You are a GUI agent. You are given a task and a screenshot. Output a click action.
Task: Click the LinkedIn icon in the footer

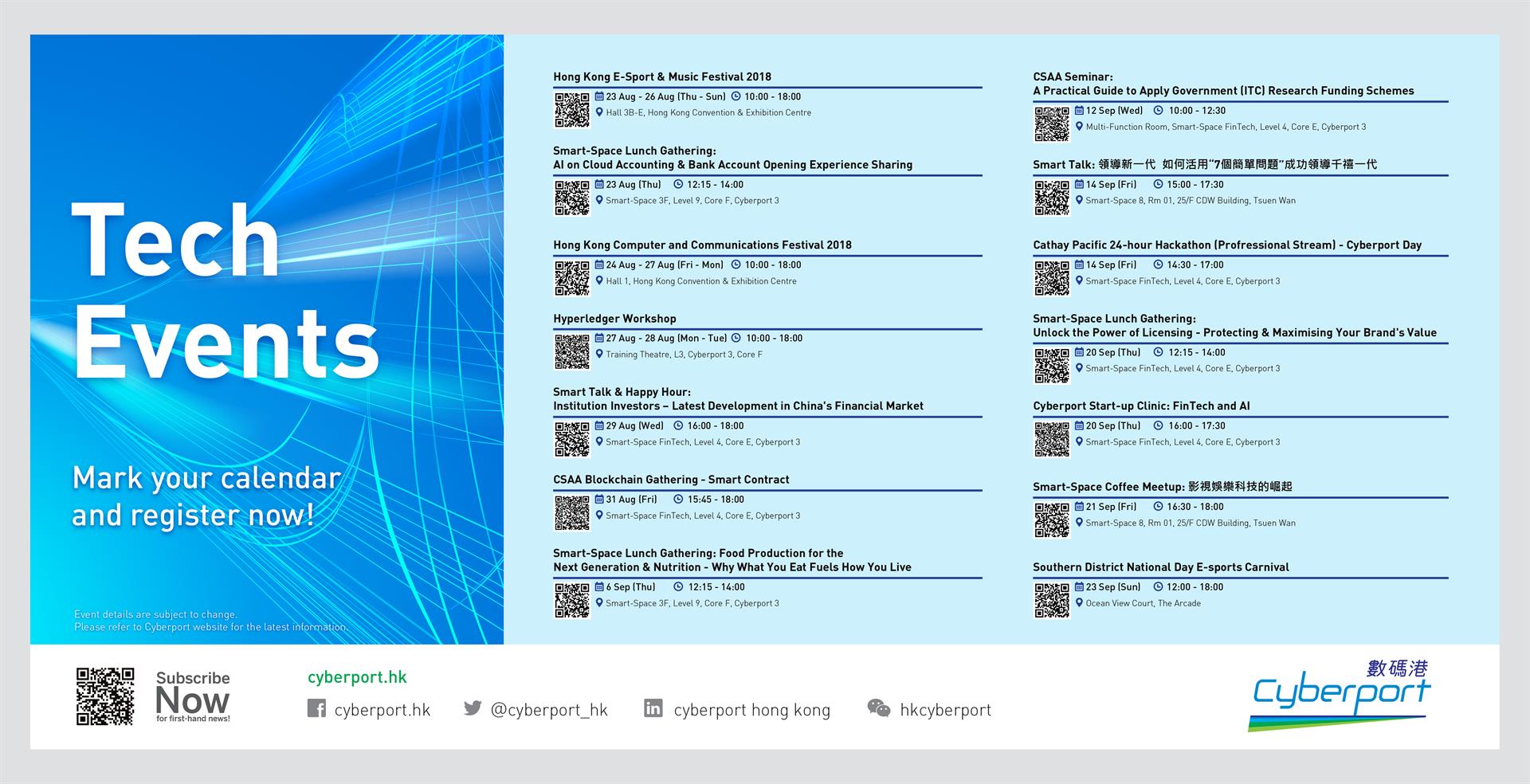[x=653, y=708]
